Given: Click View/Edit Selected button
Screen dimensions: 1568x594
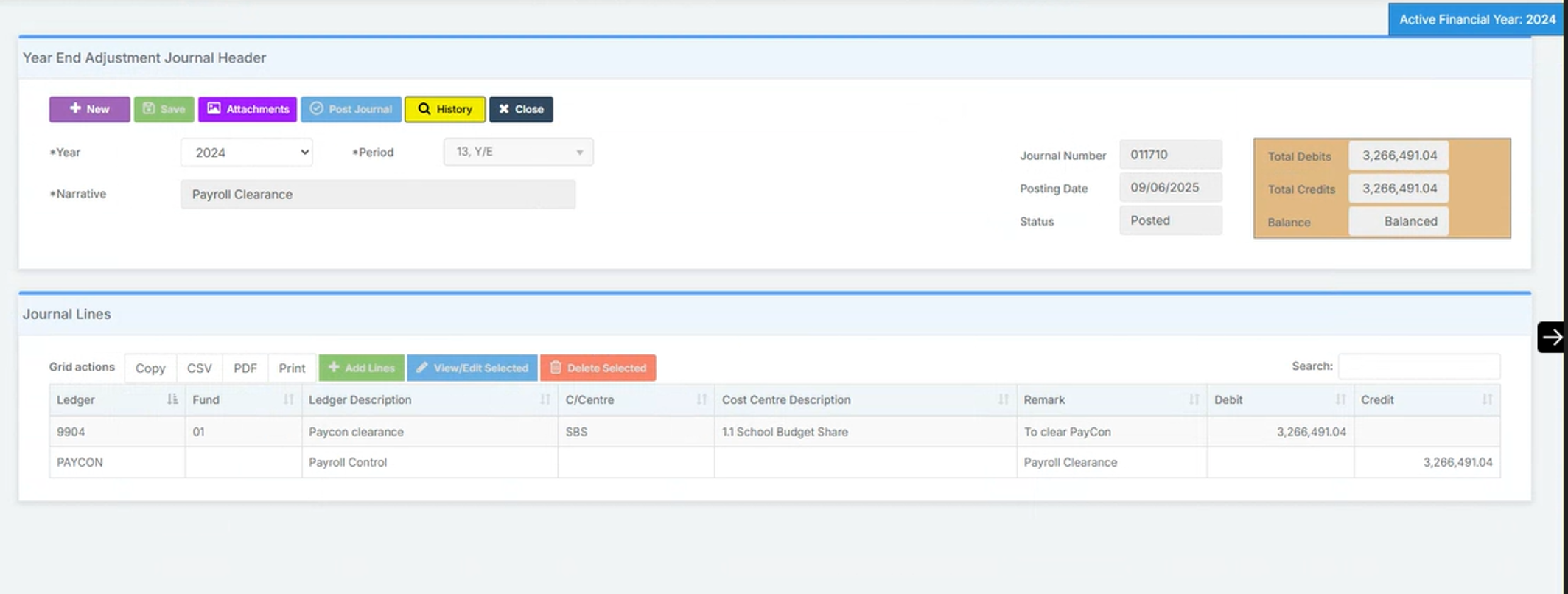Looking at the screenshot, I should [x=472, y=368].
